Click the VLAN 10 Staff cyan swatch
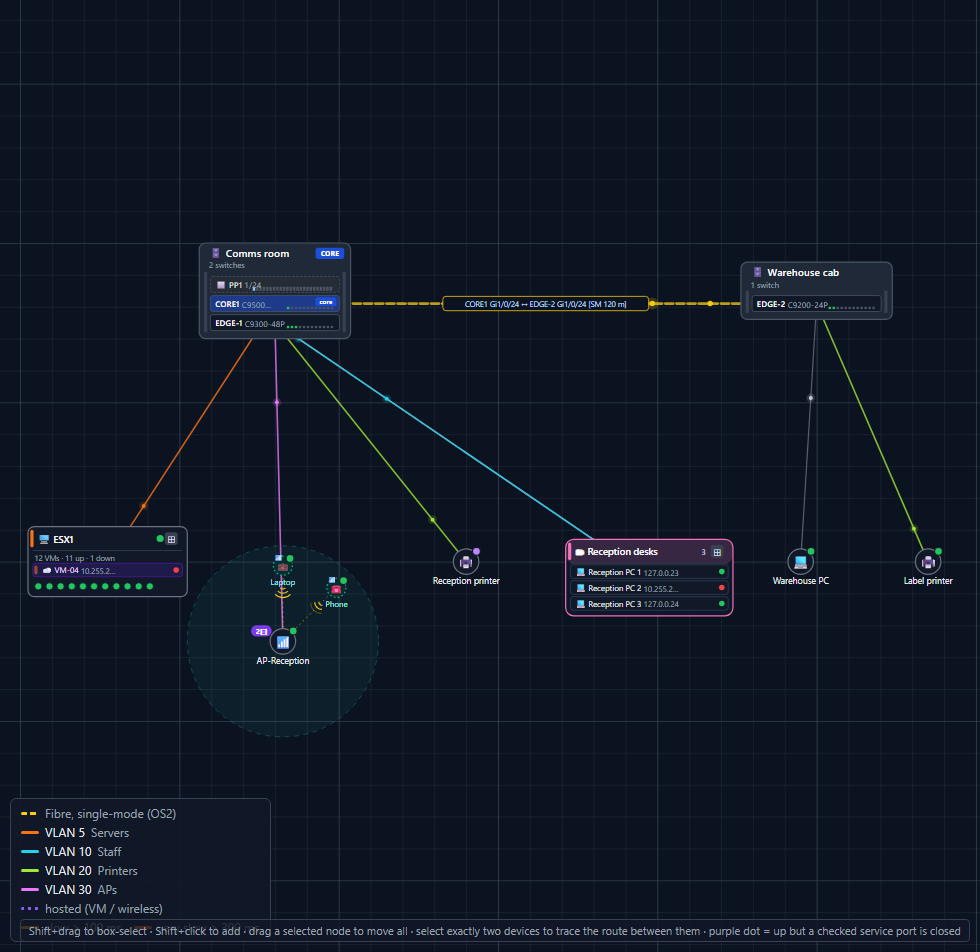The height and width of the screenshot is (952, 980). pyautogui.click(x=29, y=851)
